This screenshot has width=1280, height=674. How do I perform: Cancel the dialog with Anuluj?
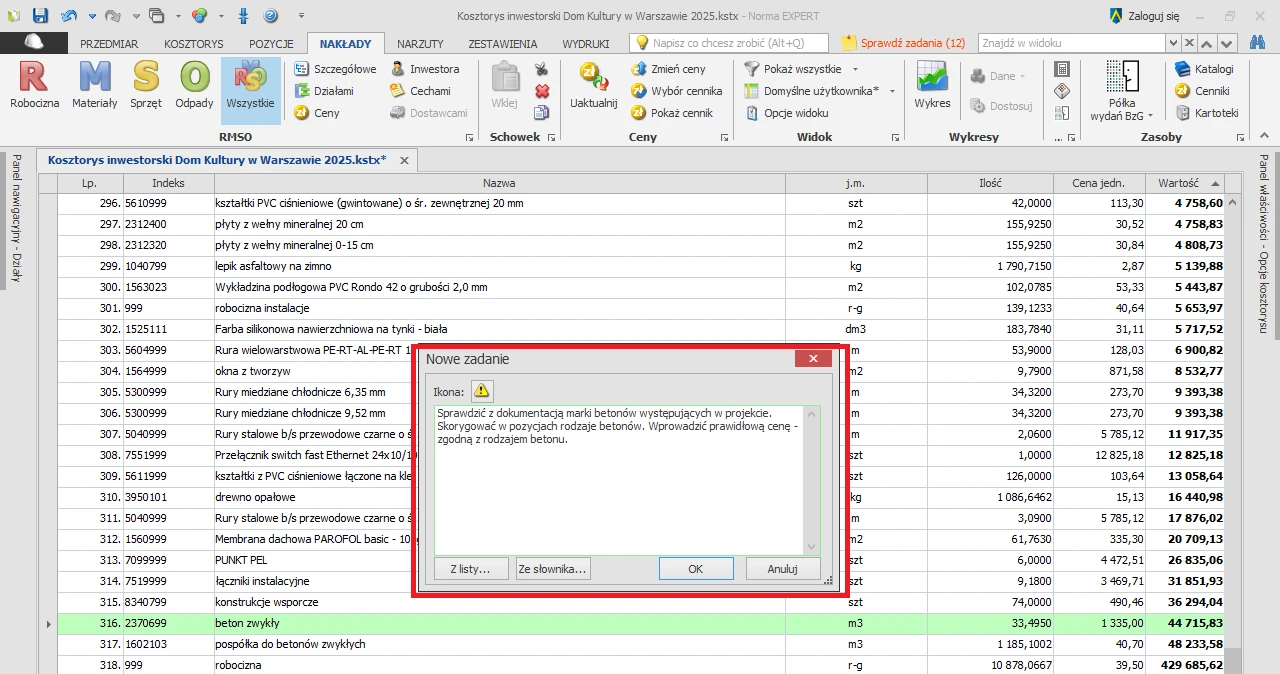tap(782, 569)
